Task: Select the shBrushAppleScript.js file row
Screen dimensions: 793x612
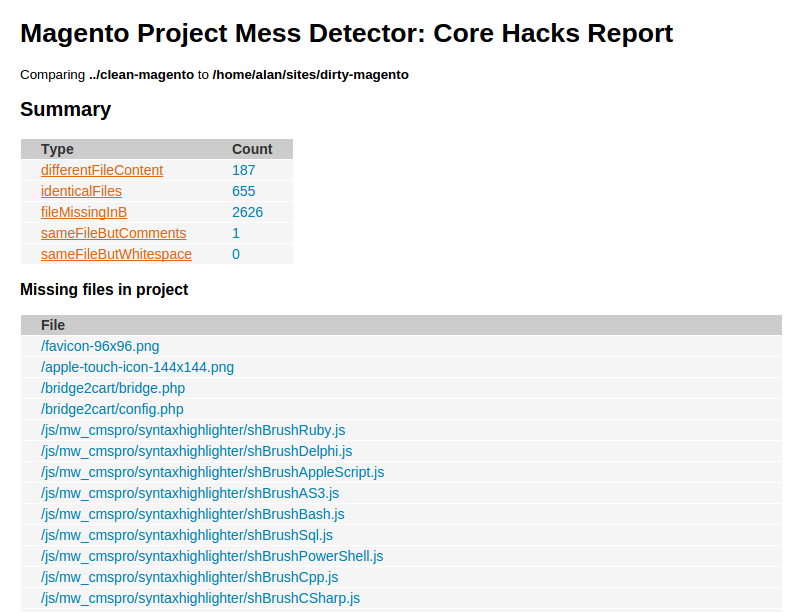Action: pos(401,472)
